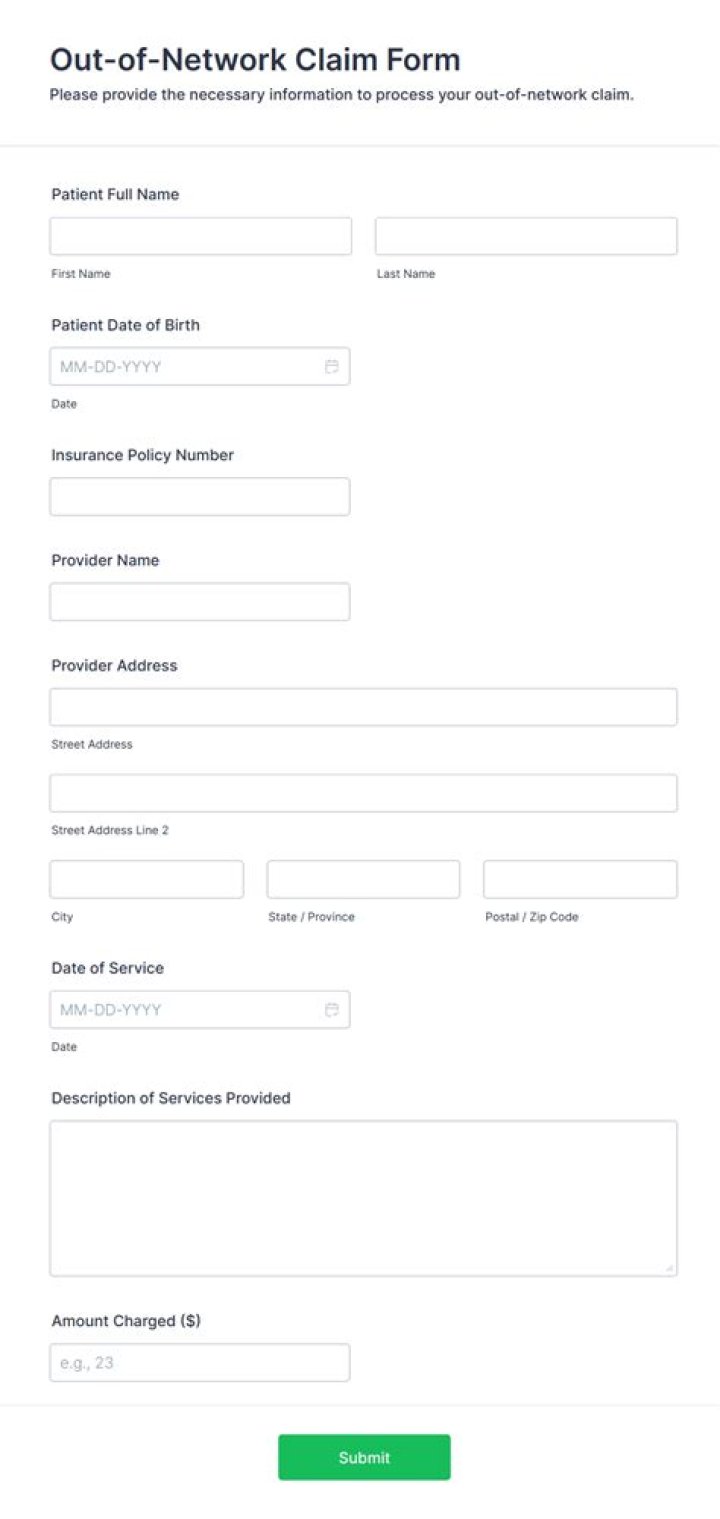Click the Provider Name input field

(200, 601)
